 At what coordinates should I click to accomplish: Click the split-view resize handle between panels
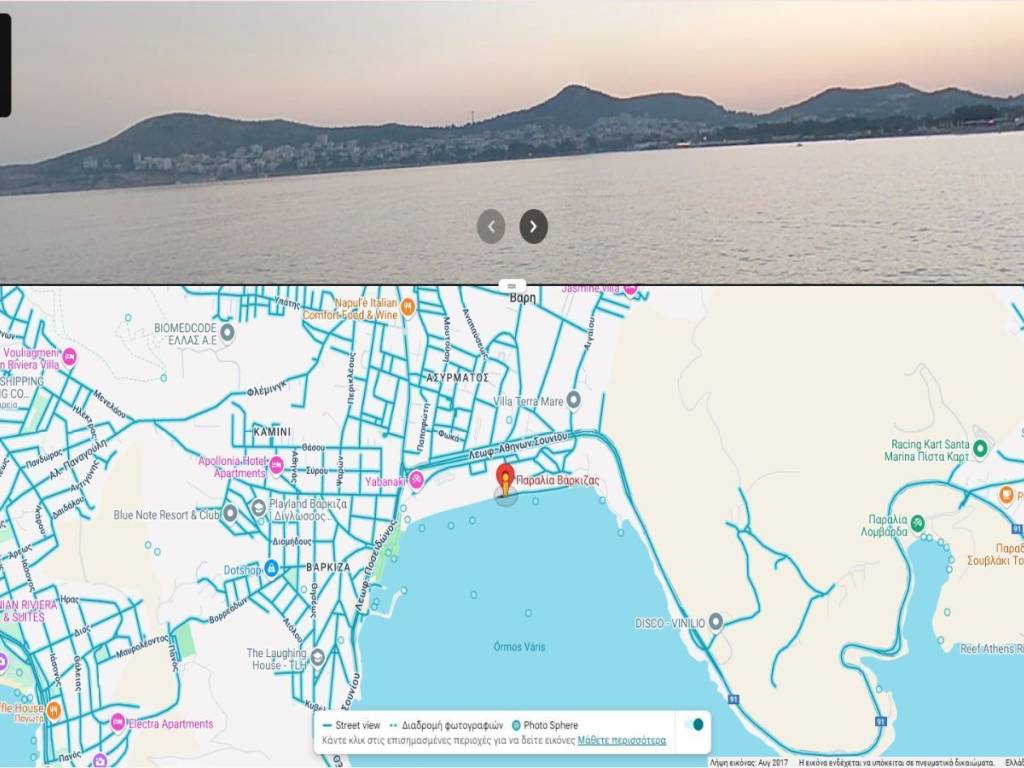click(x=512, y=285)
